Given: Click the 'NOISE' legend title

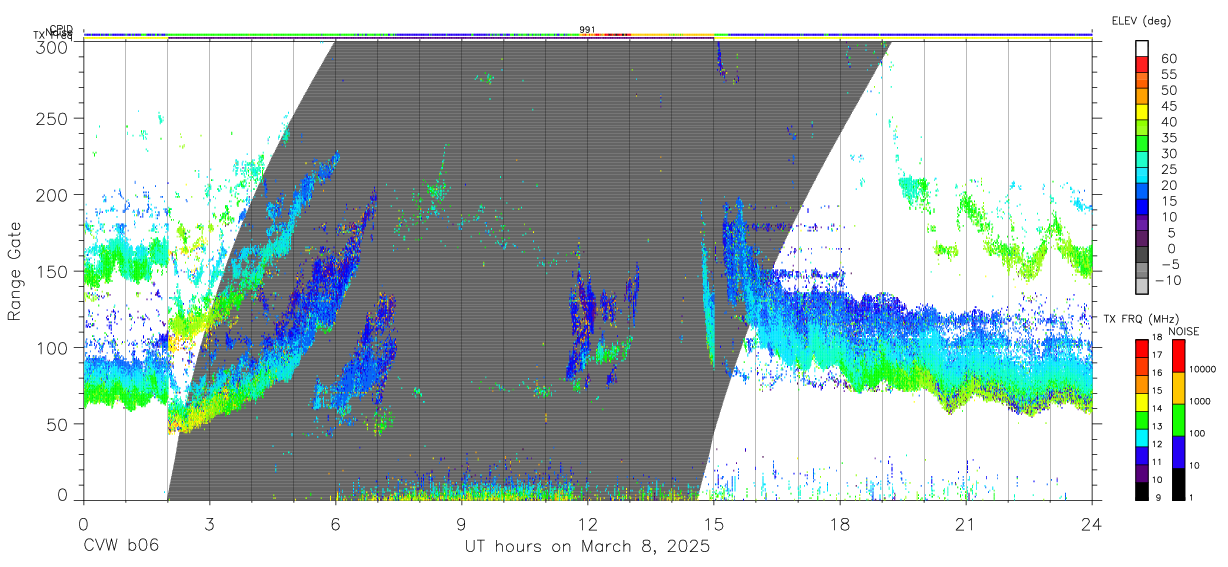Looking at the screenshot, I should tap(1184, 331).
